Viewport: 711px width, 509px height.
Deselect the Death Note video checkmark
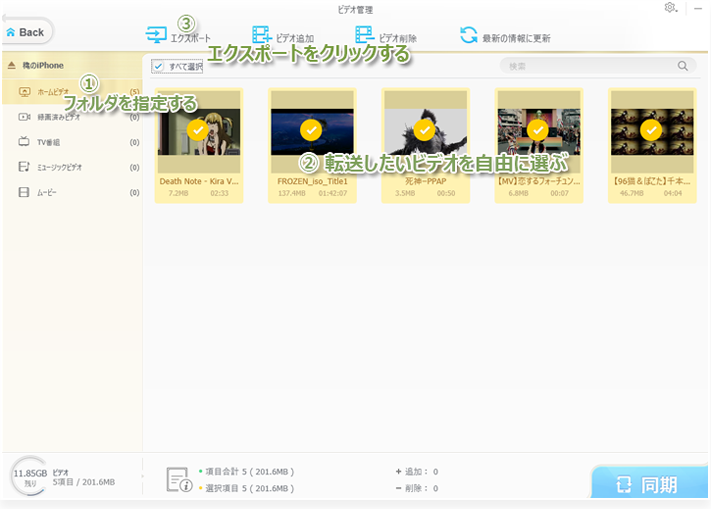click(198, 131)
